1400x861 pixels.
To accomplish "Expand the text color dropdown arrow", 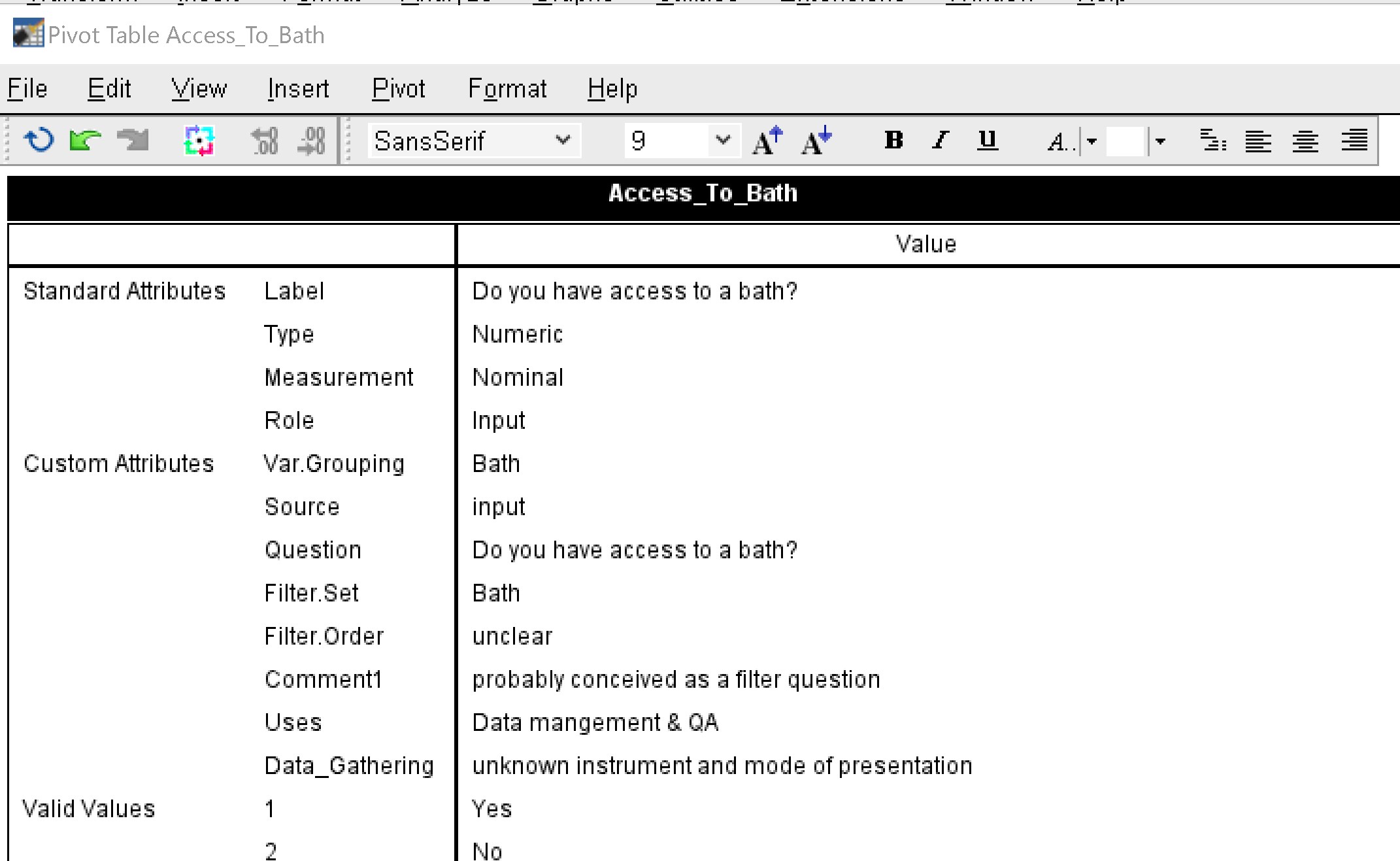I will pos(1092,141).
